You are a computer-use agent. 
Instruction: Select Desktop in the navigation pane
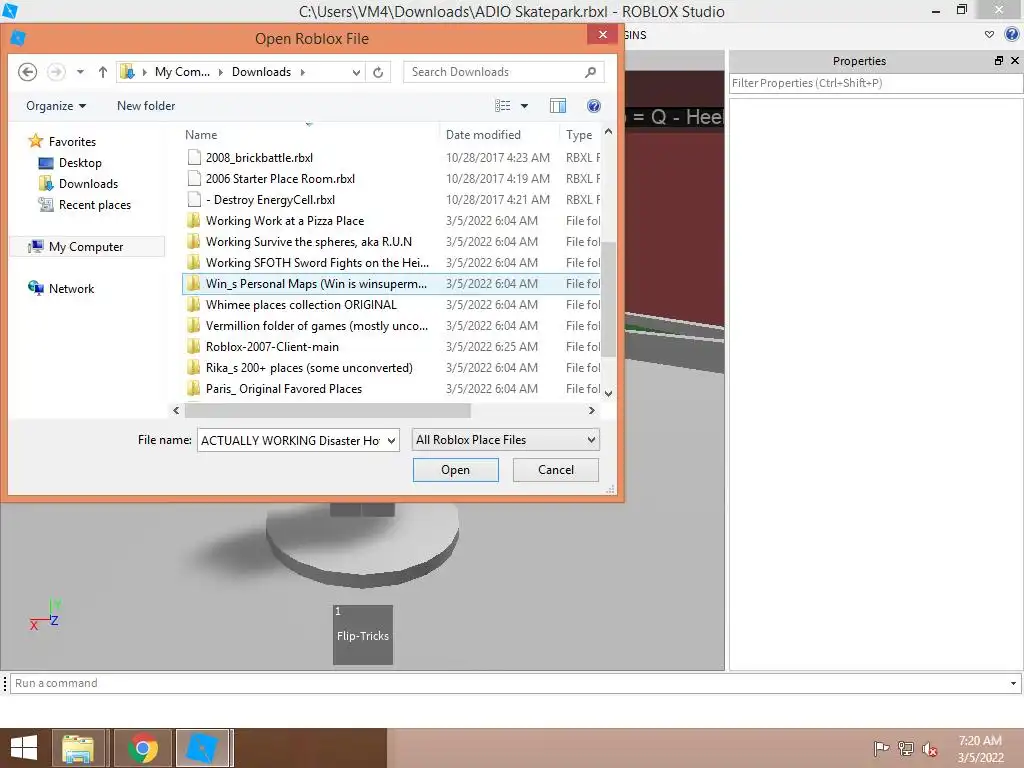point(80,163)
